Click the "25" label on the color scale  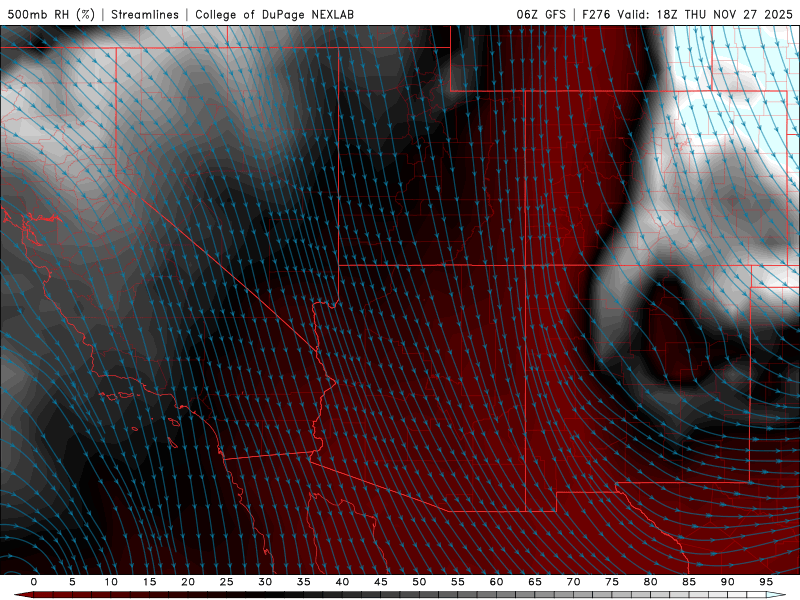227,582
